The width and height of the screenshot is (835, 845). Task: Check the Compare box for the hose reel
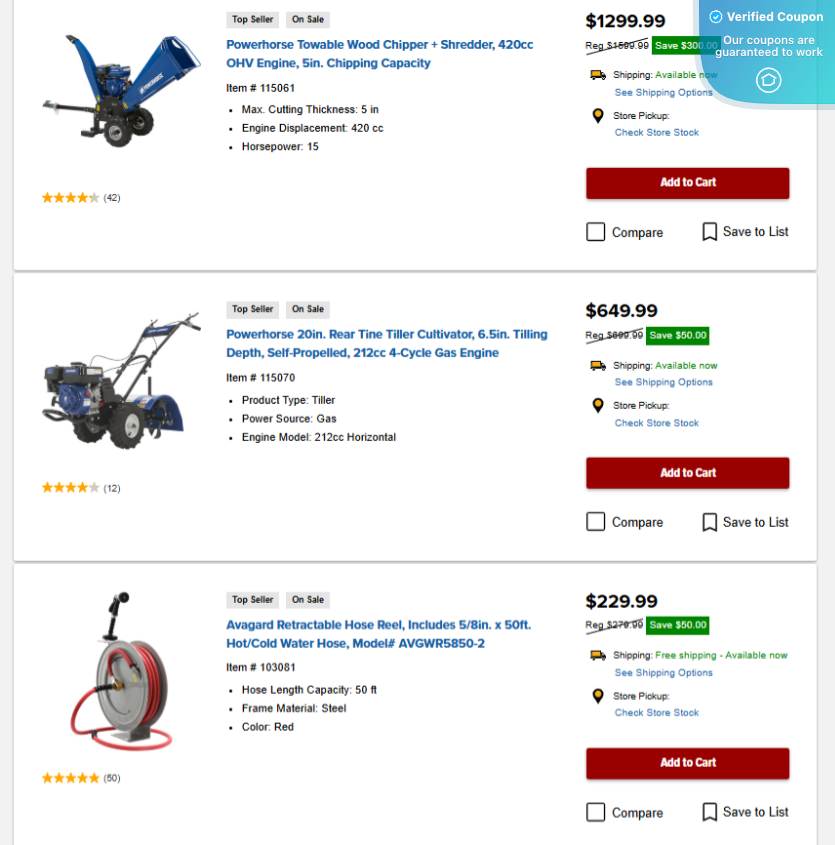point(595,811)
